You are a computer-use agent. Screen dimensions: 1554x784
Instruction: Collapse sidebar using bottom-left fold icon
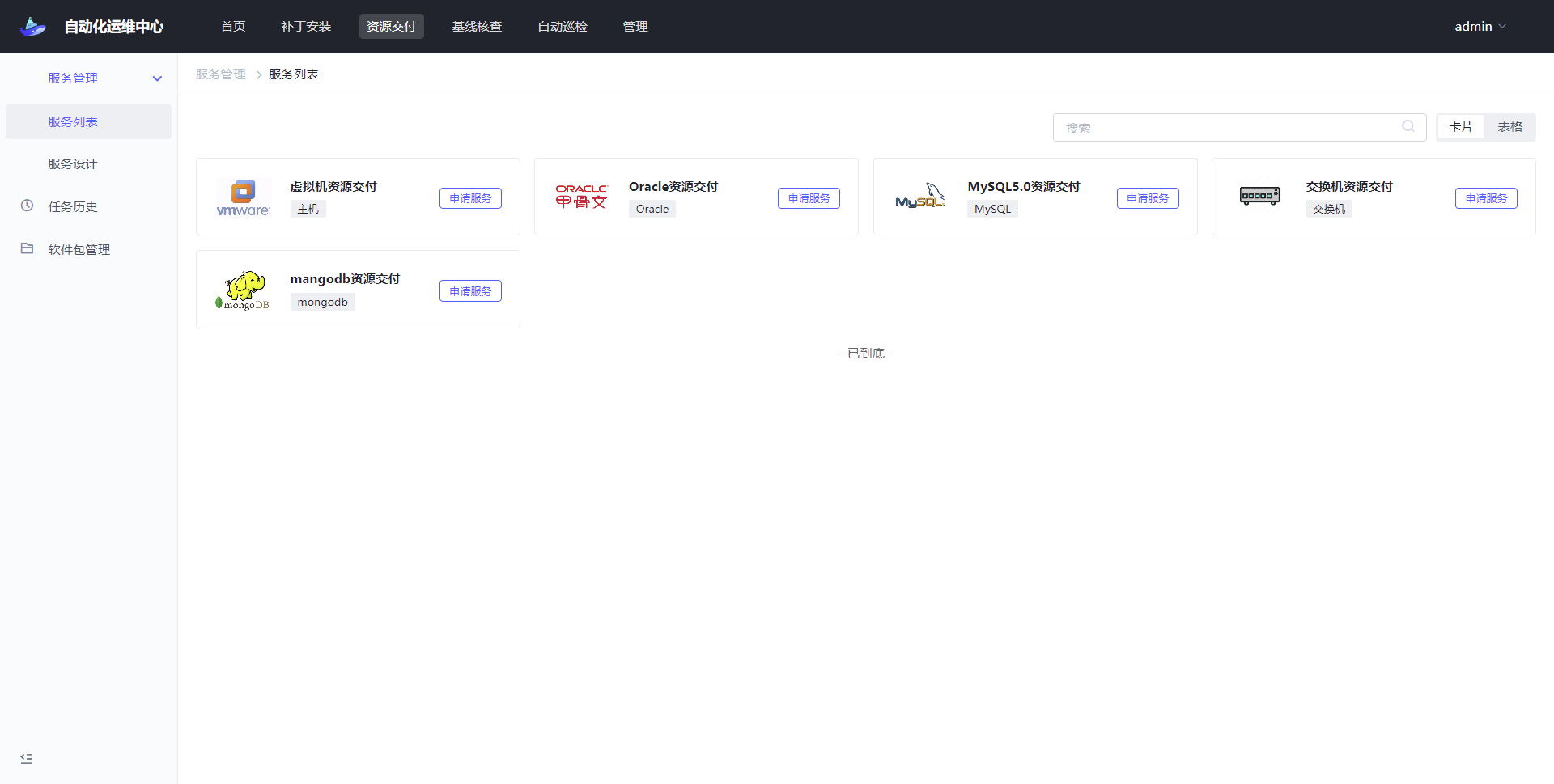point(27,758)
